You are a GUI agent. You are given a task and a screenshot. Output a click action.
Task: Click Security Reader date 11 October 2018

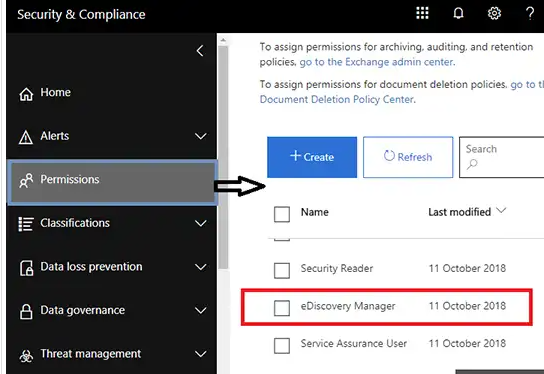pyautogui.click(x=467, y=268)
